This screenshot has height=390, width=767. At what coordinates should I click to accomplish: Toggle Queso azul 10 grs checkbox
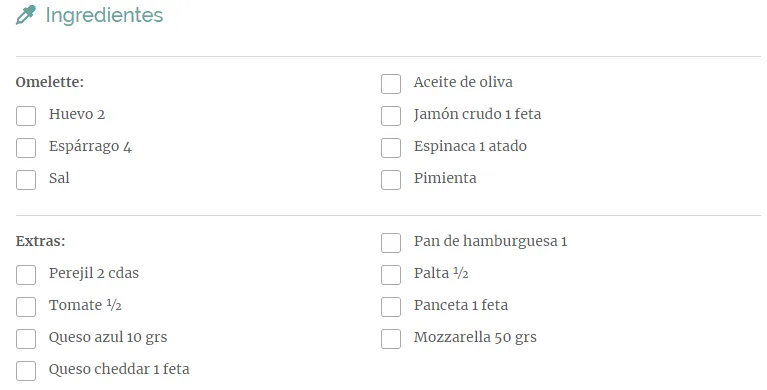pyautogui.click(x=26, y=339)
